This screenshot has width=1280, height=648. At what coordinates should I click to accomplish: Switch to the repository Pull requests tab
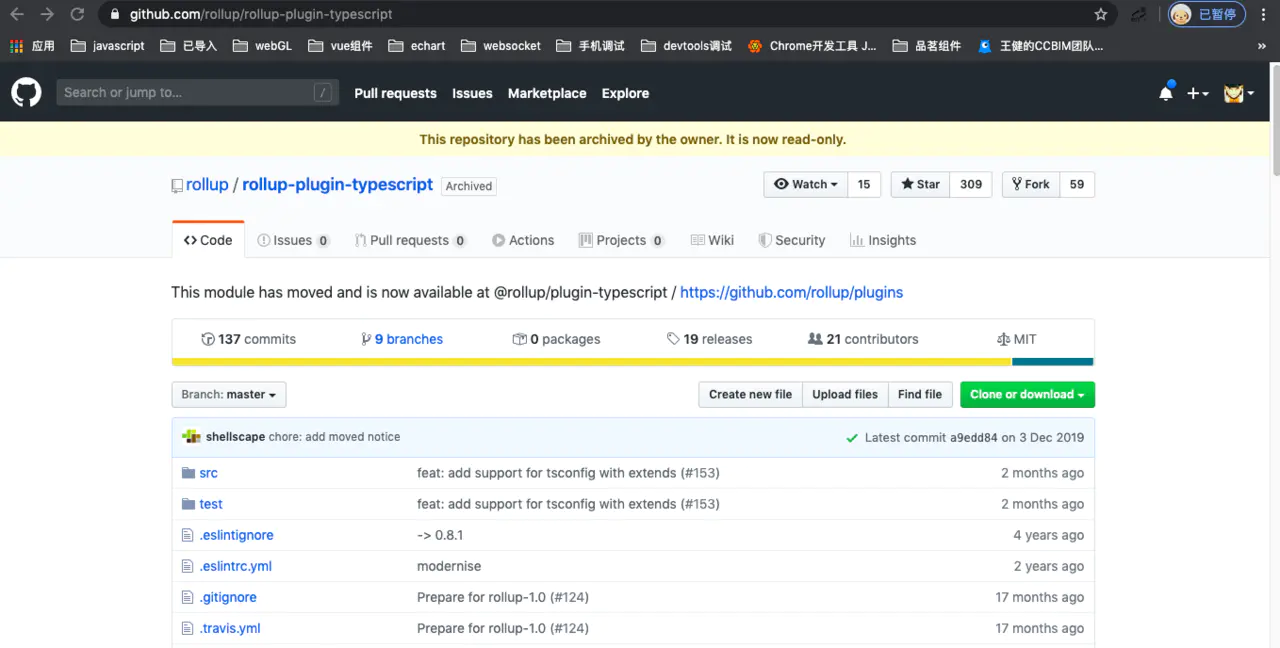coord(409,240)
